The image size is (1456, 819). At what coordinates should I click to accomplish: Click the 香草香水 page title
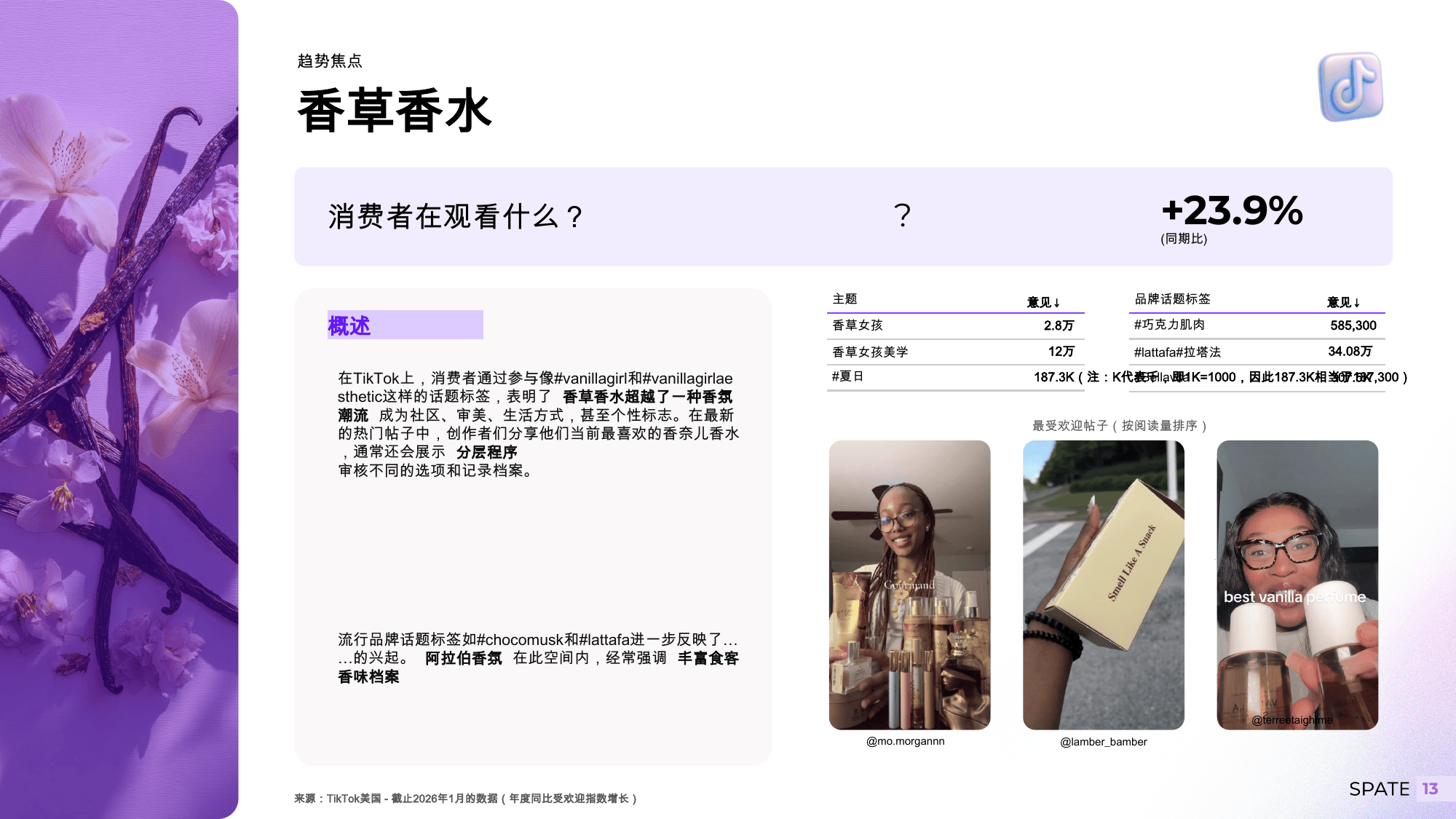(394, 111)
